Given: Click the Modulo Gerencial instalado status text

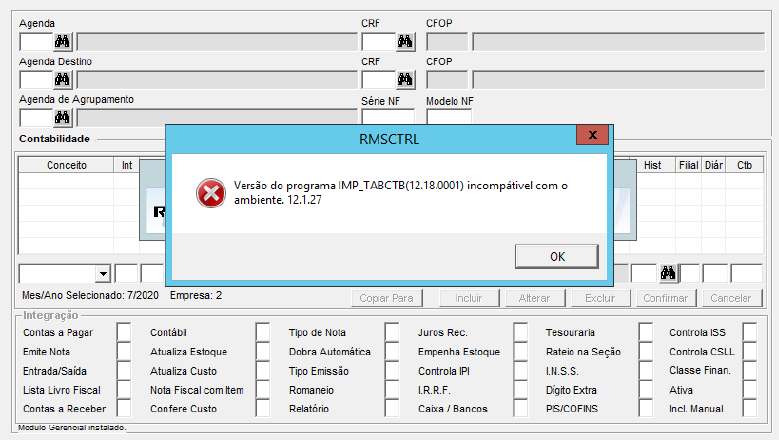Looking at the screenshot, I should coord(73,427).
